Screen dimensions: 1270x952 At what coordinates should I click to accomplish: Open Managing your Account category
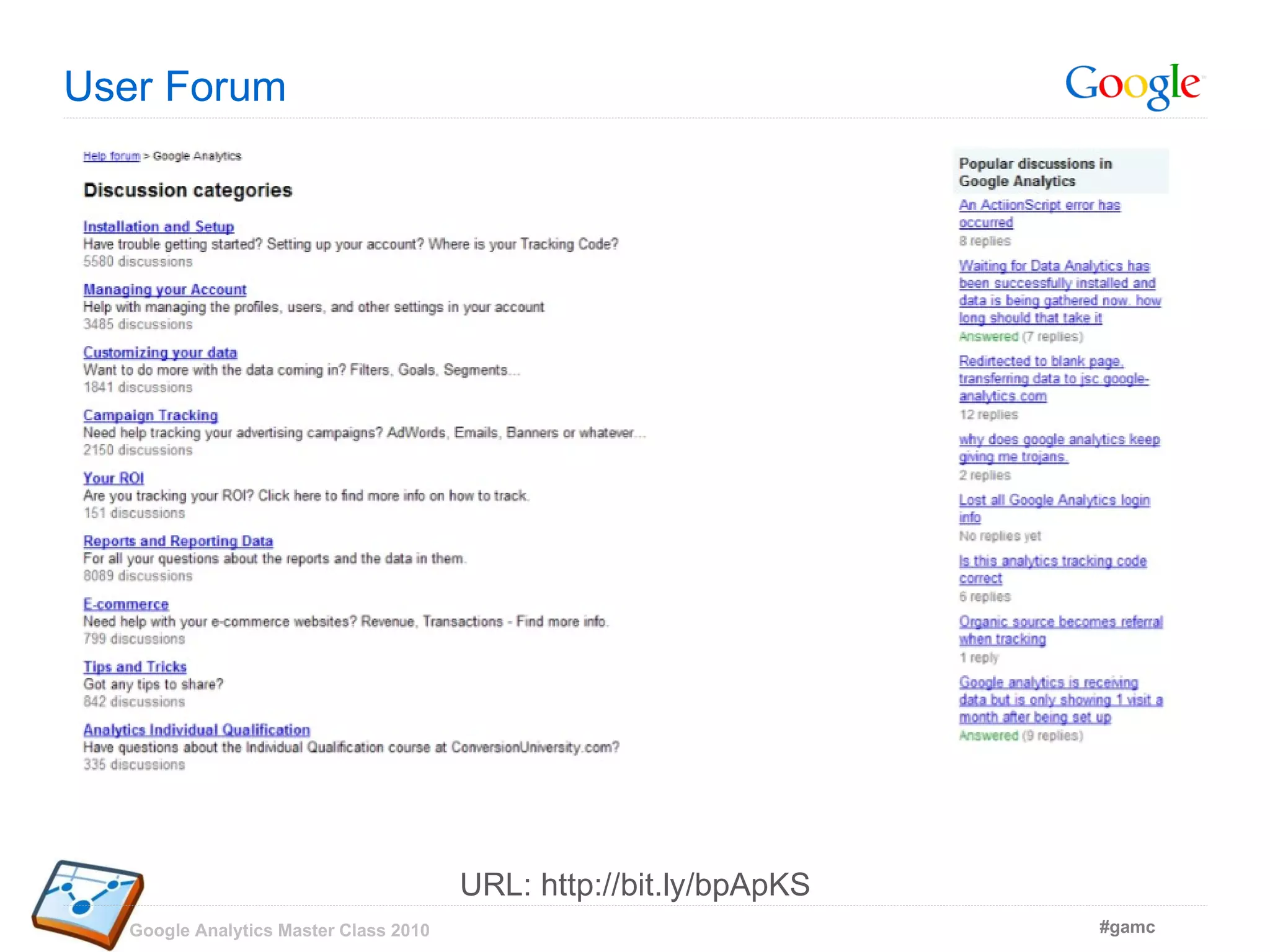165,289
